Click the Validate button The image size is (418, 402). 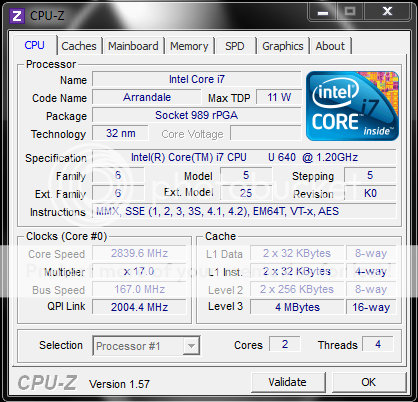[x=288, y=382]
